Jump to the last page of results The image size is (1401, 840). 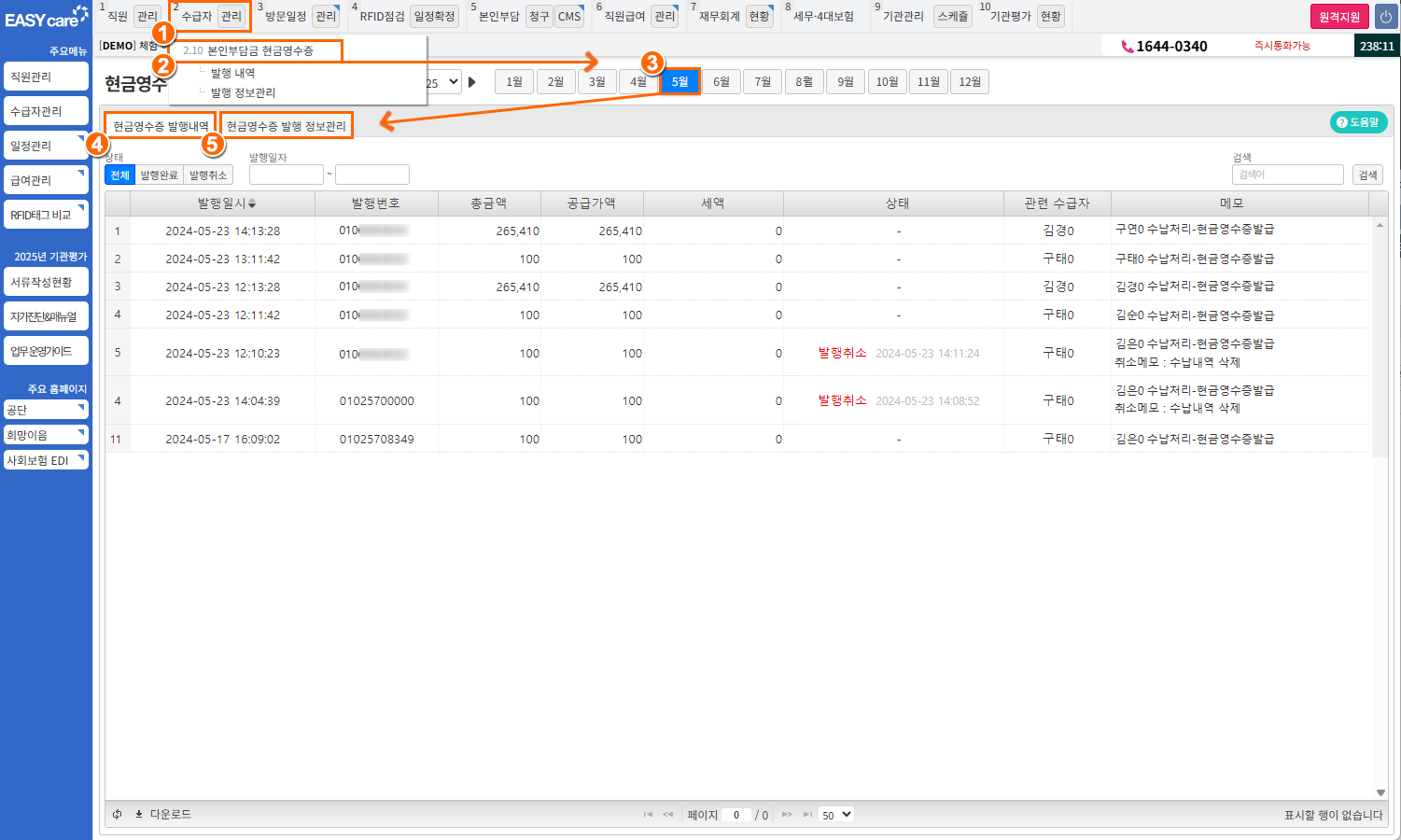pyautogui.click(x=807, y=815)
